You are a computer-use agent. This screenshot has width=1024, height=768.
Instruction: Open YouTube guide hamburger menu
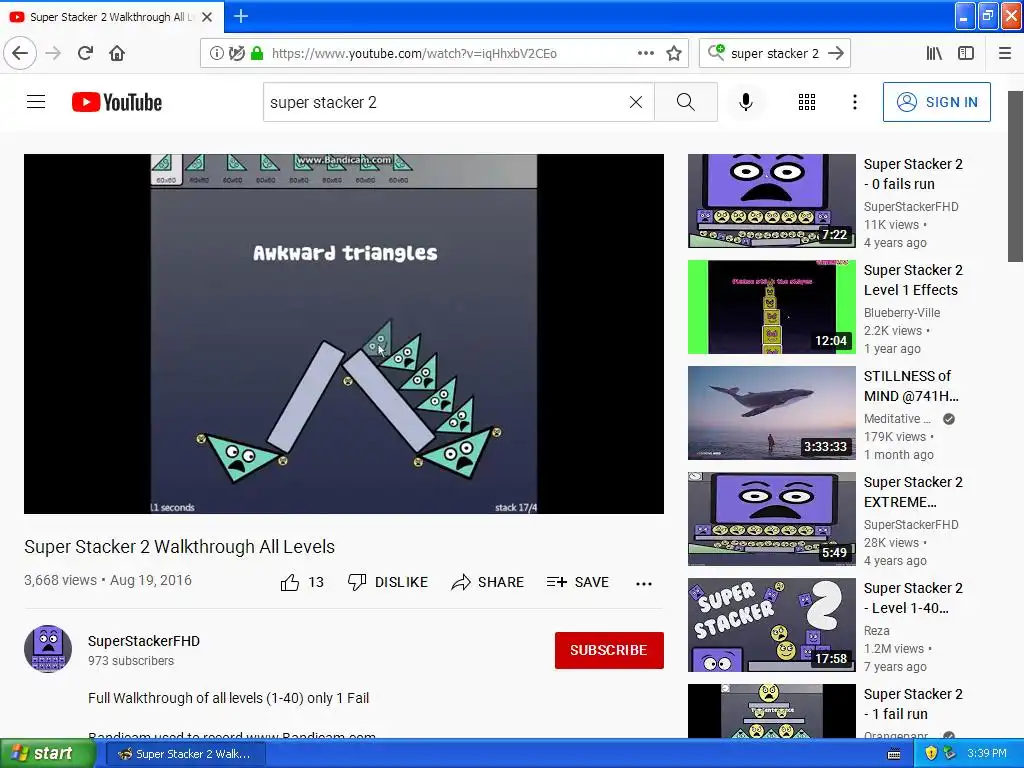(36, 102)
